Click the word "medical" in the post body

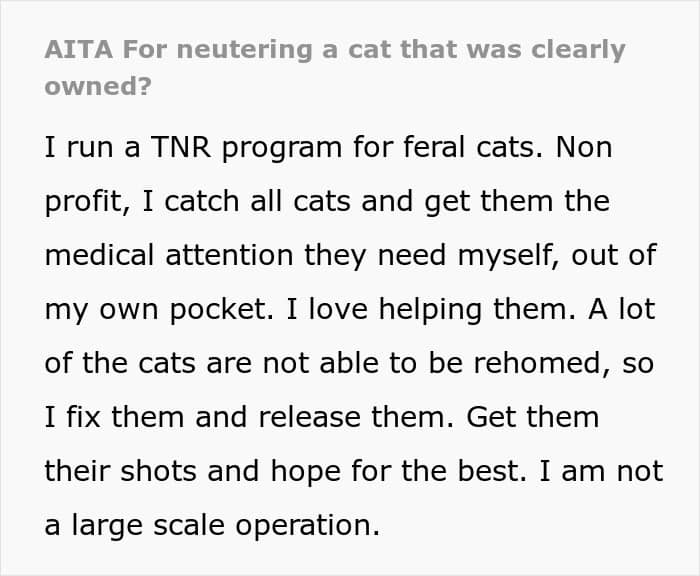[x=100, y=255]
